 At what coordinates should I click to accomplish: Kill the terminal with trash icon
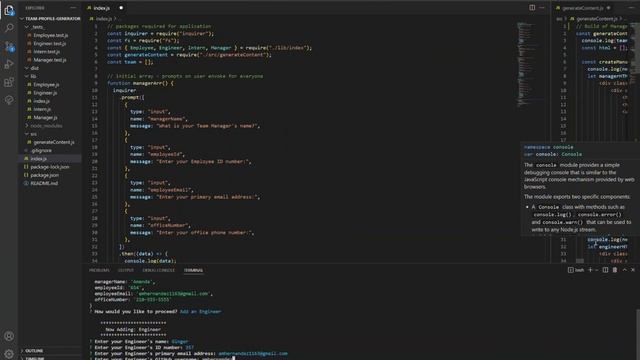pos(615,270)
